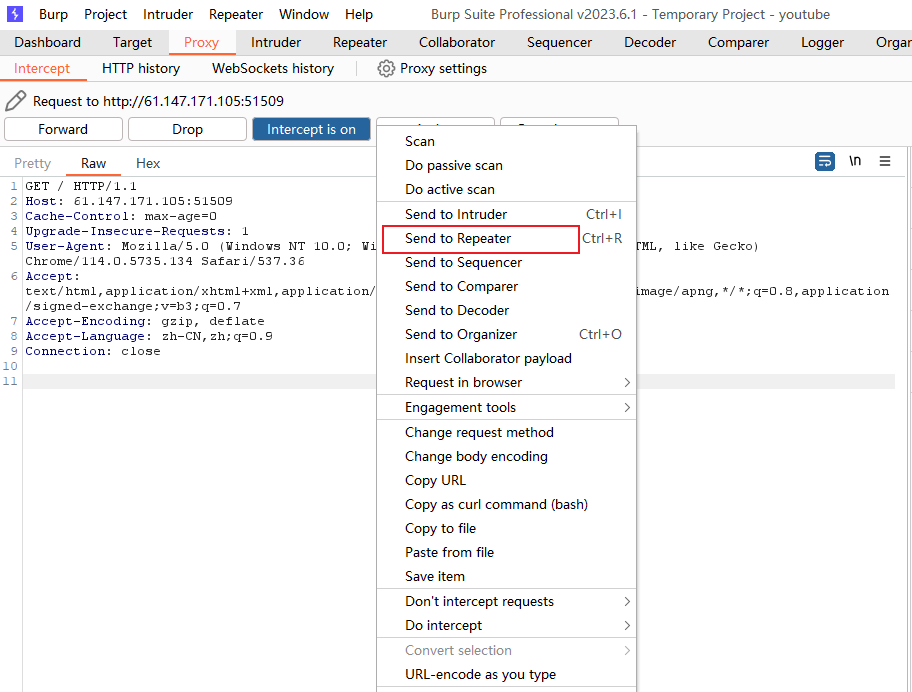Screen dimensions: 912x692
Task: Choose Save item
Action: tap(506, 577)
